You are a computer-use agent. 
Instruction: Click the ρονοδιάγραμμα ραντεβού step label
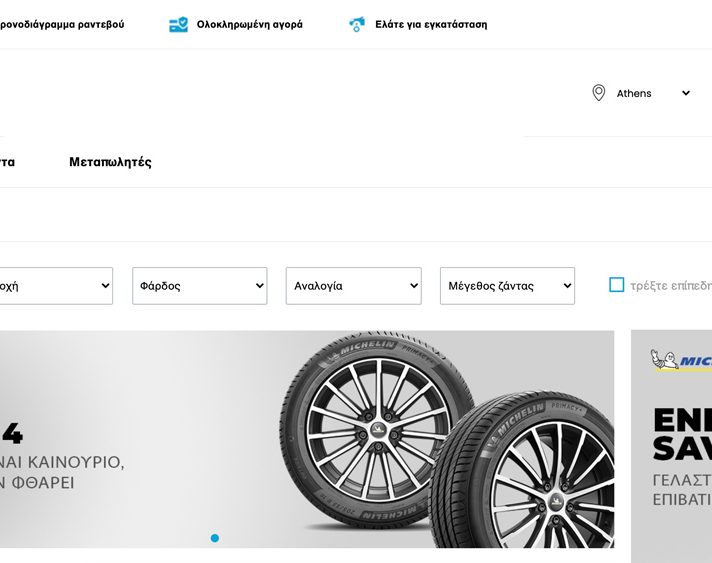tap(62, 25)
